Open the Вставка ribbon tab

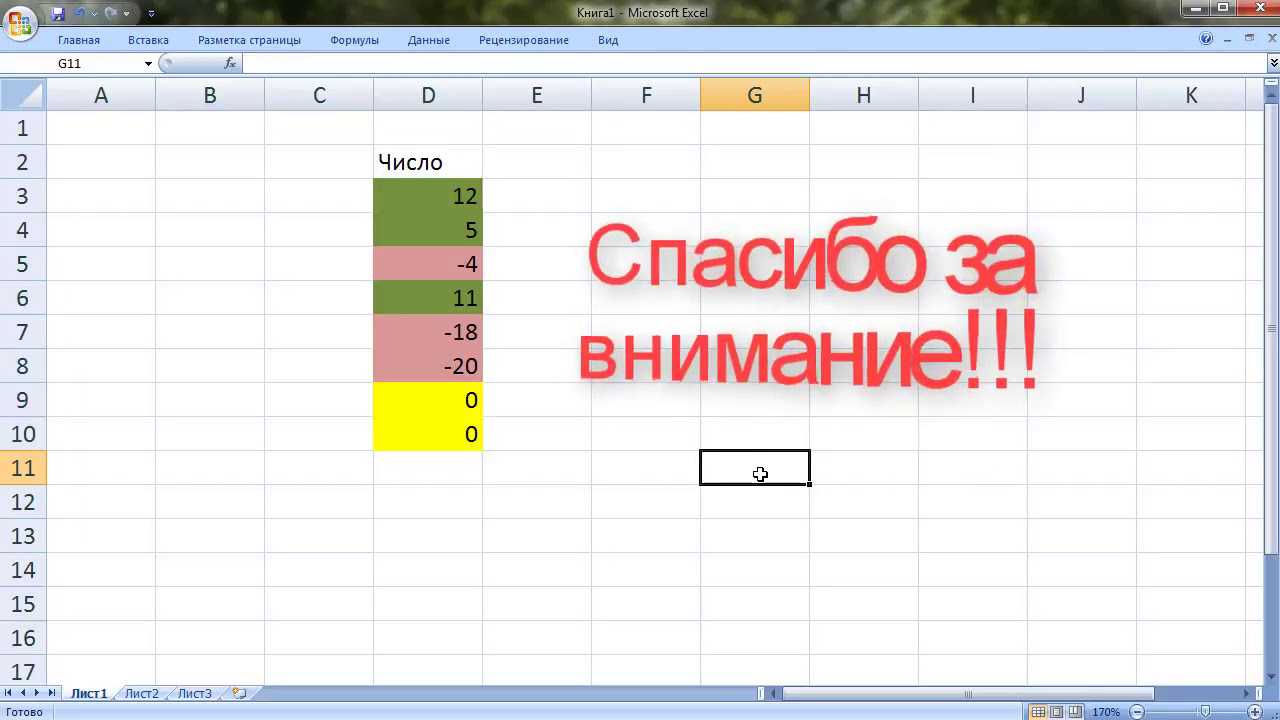click(148, 40)
